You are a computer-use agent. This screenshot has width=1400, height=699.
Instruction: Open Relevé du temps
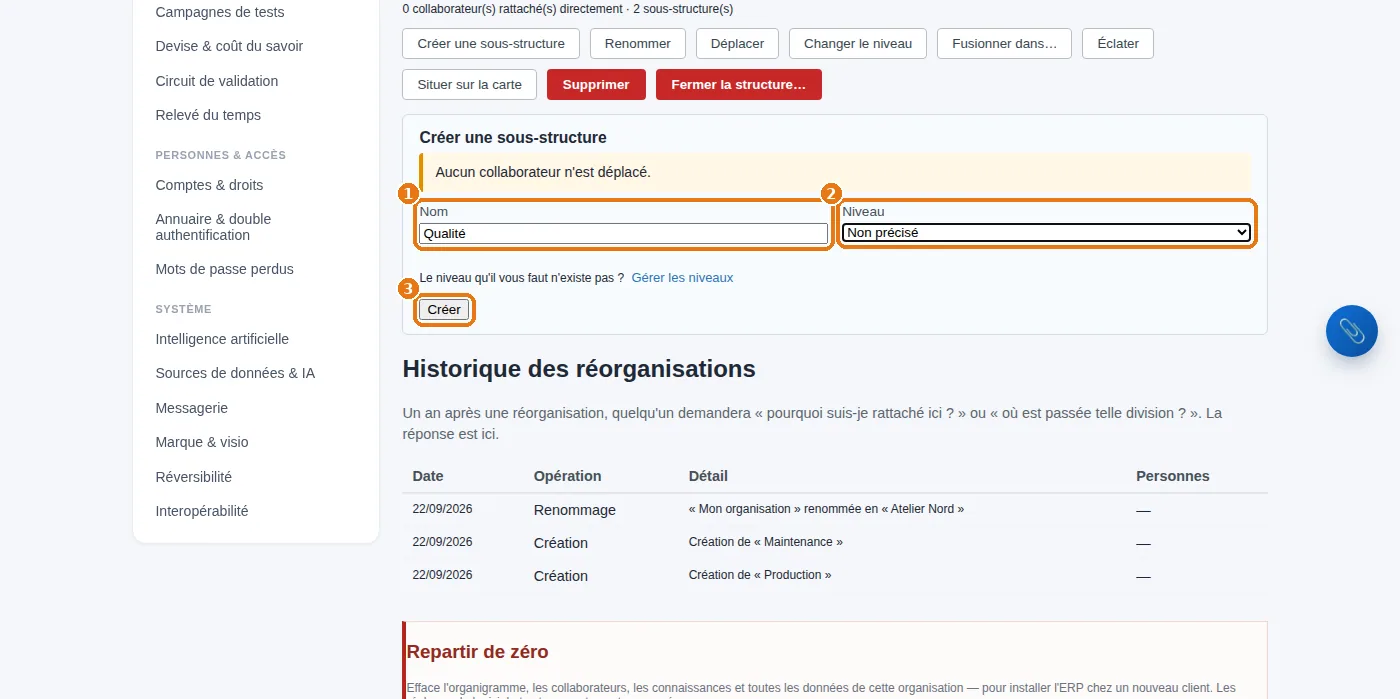coord(208,115)
